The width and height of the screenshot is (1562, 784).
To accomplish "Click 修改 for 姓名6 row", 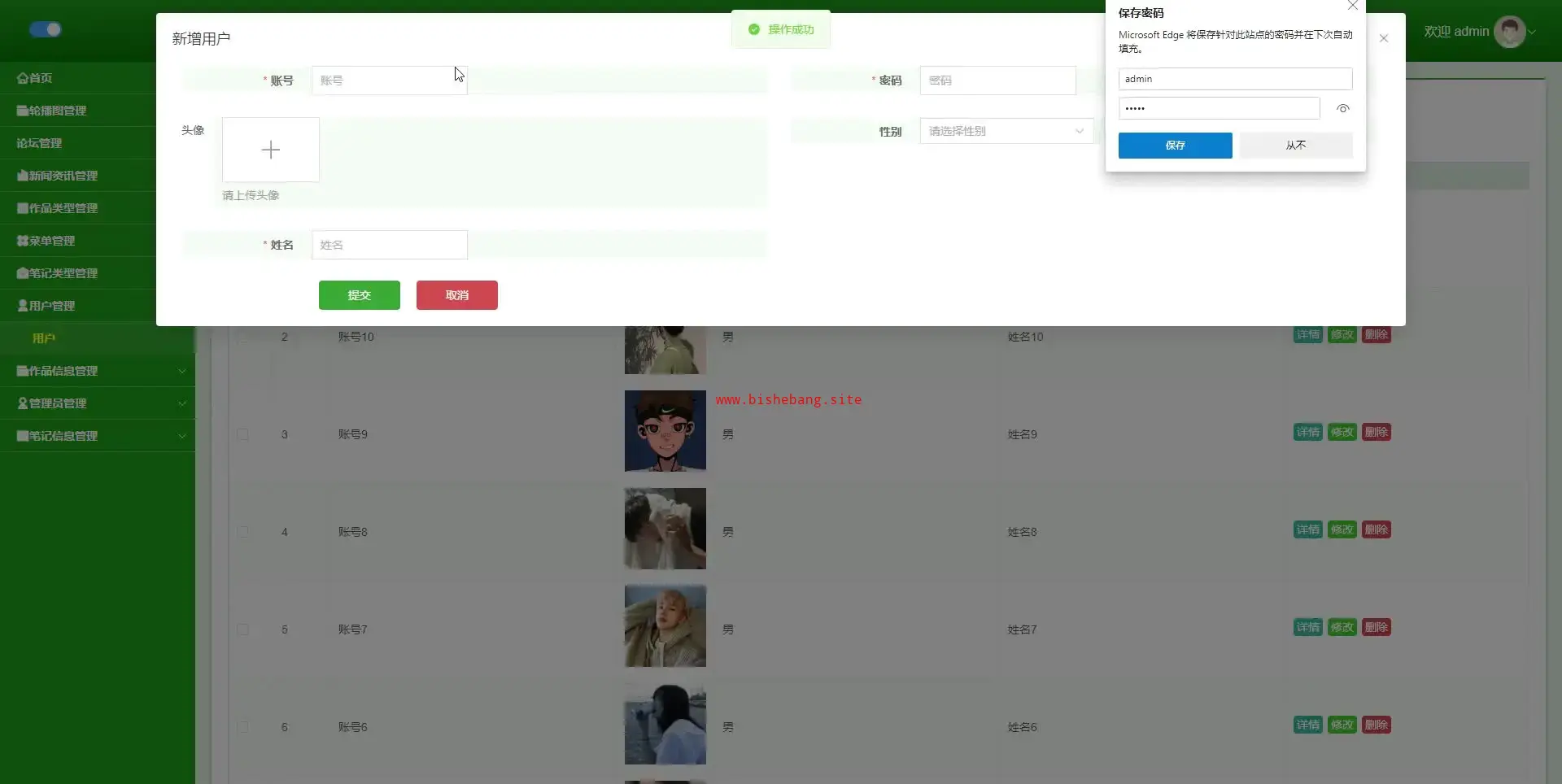I will pyautogui.click(x=1342, y=725).
